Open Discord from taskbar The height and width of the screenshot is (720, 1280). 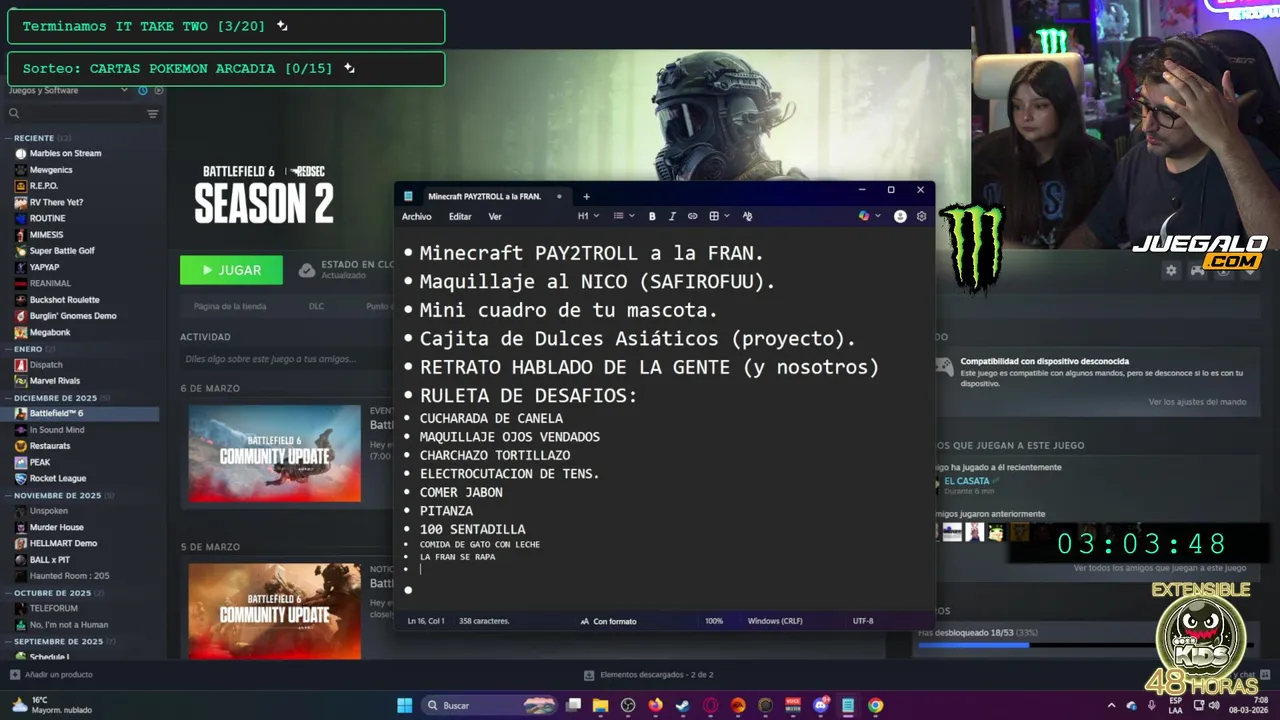tap(821, 705)
